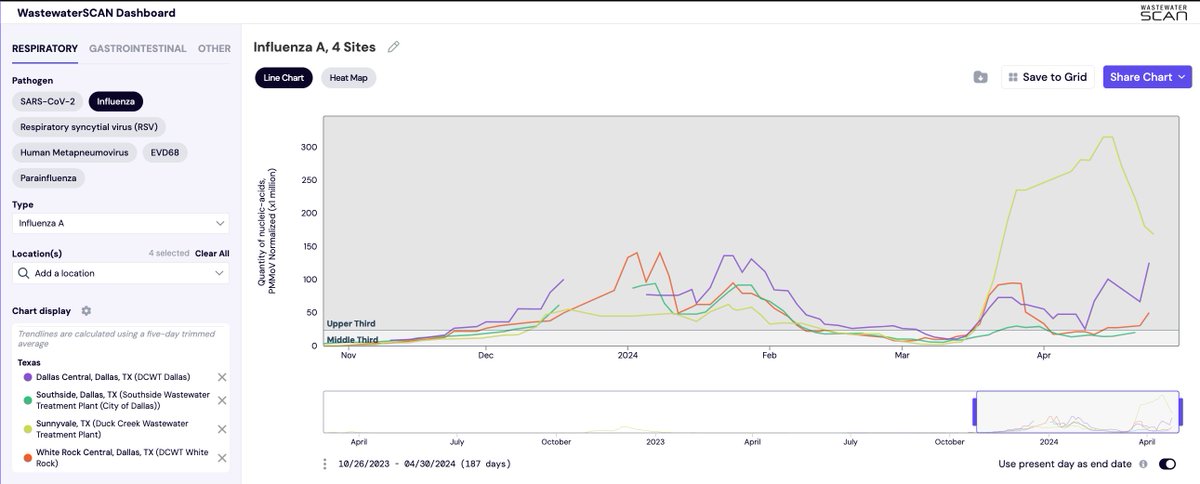This screenshot has width=1200, height=484.
Task: Open the Add a location dropdown
Action: (x=120, y=273)
